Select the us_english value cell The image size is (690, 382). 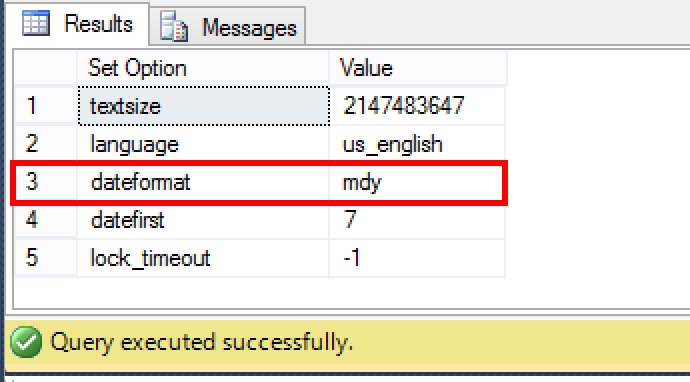[x=417, y=144]
